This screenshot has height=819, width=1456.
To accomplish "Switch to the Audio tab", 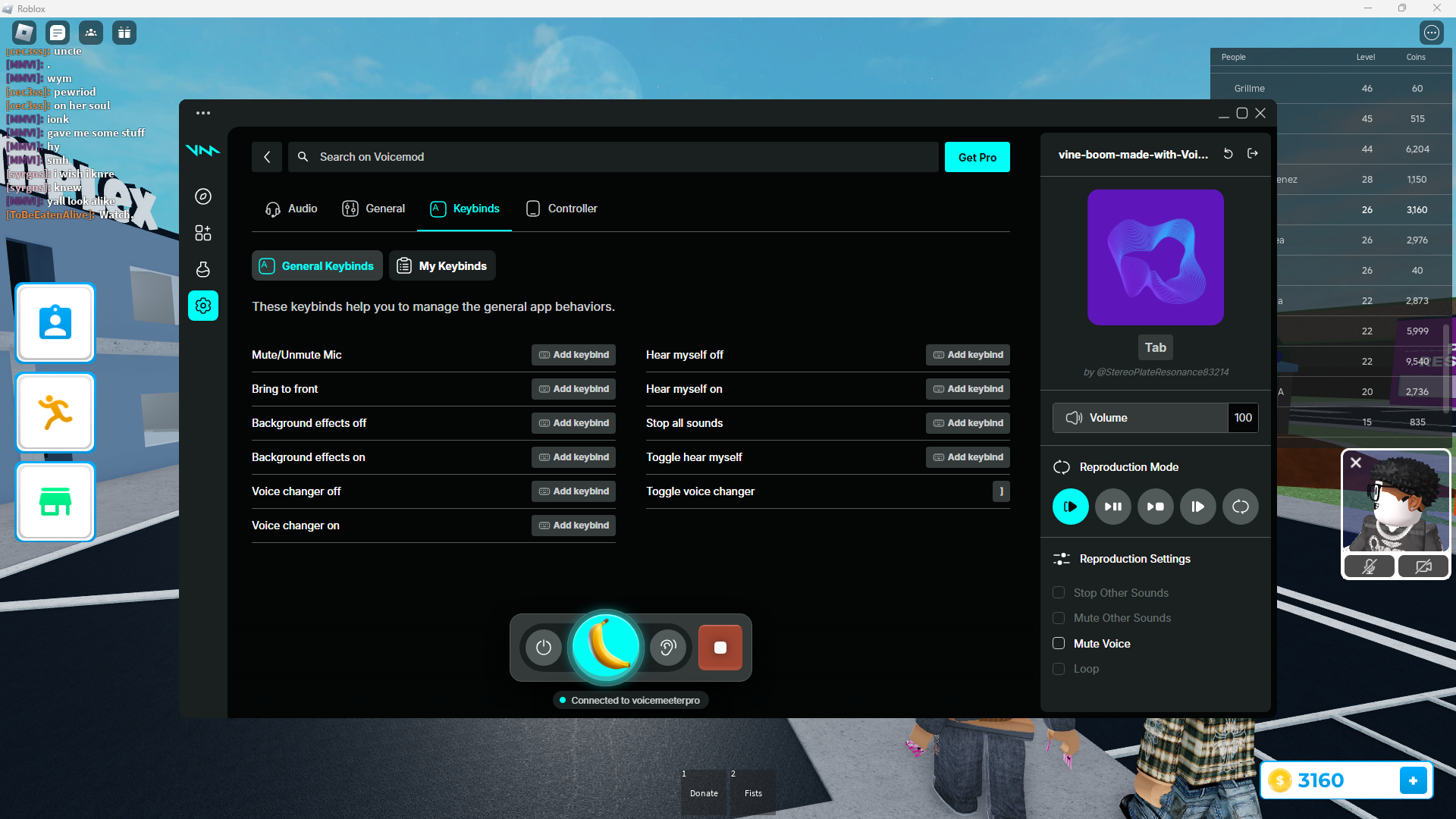I will [x=291, y=209].
